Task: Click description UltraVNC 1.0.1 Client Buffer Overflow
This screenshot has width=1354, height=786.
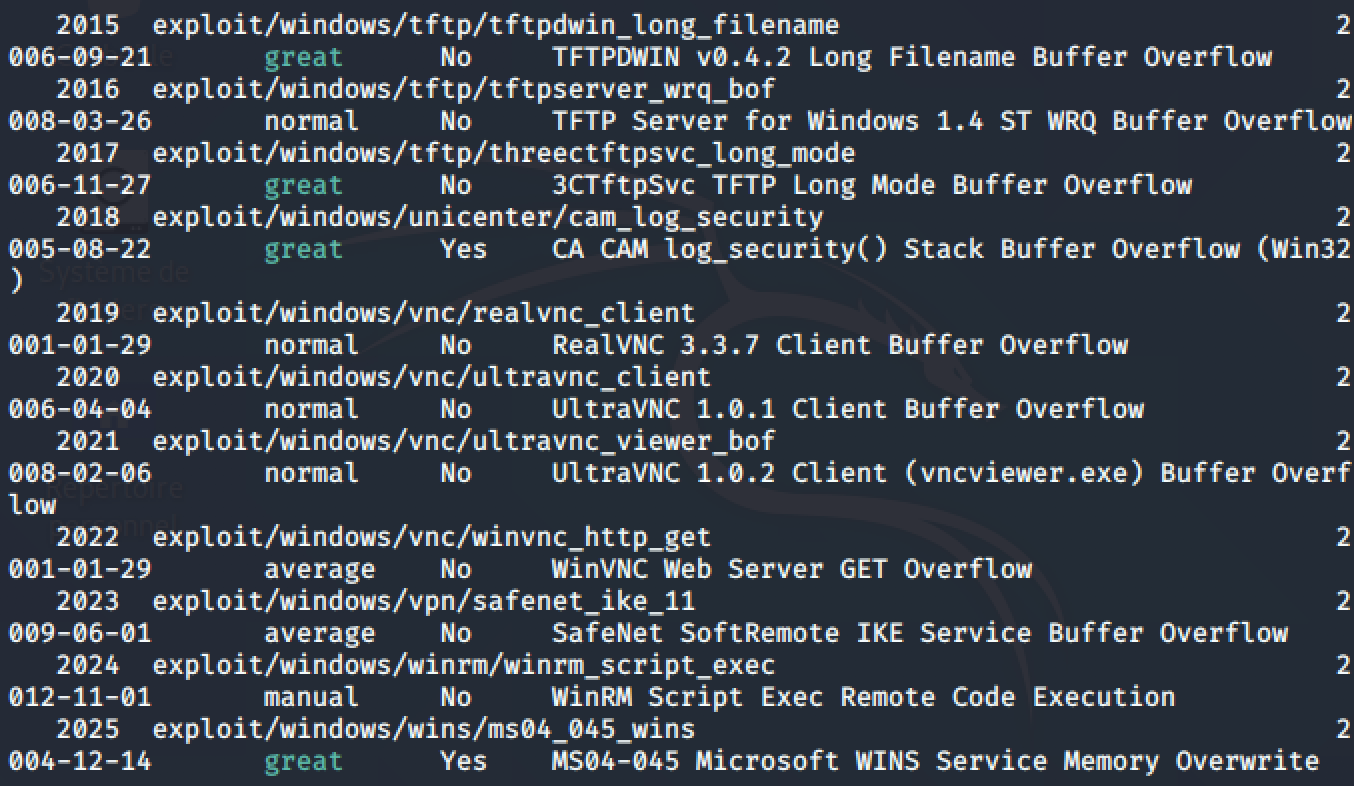Action: click(x=848, y=409)
